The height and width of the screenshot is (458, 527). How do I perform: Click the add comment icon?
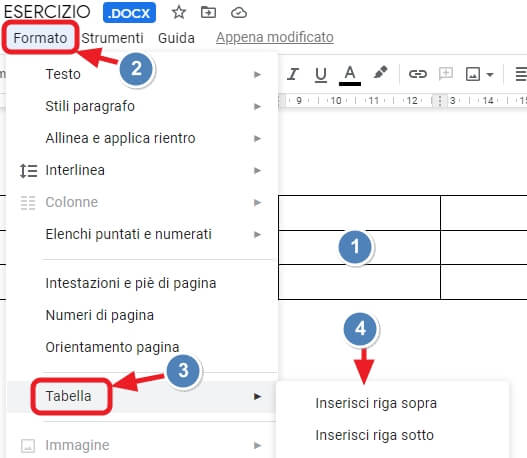tap(446, 74)
